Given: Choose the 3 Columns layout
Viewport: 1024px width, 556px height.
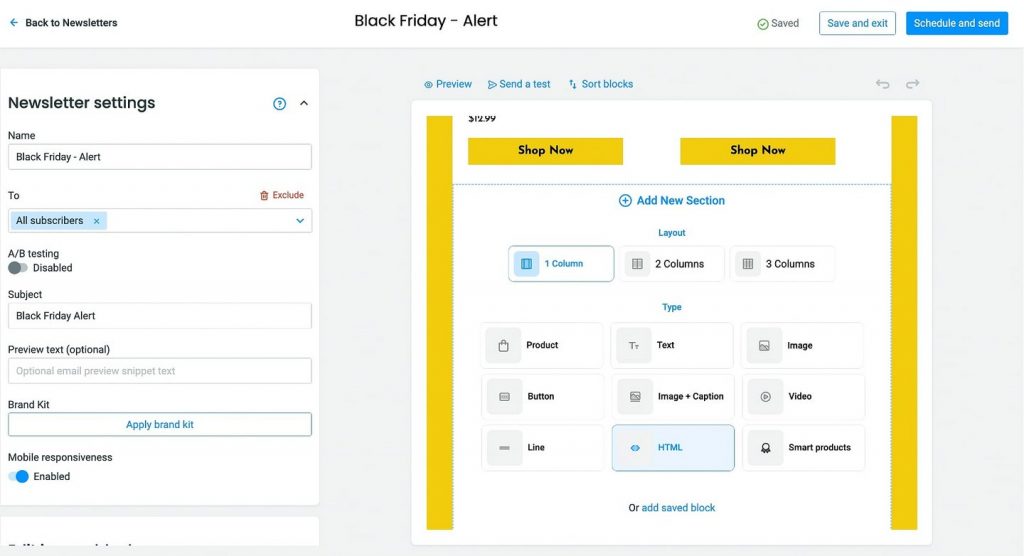Looking at the screenshot, I should (x=782, y=263).
